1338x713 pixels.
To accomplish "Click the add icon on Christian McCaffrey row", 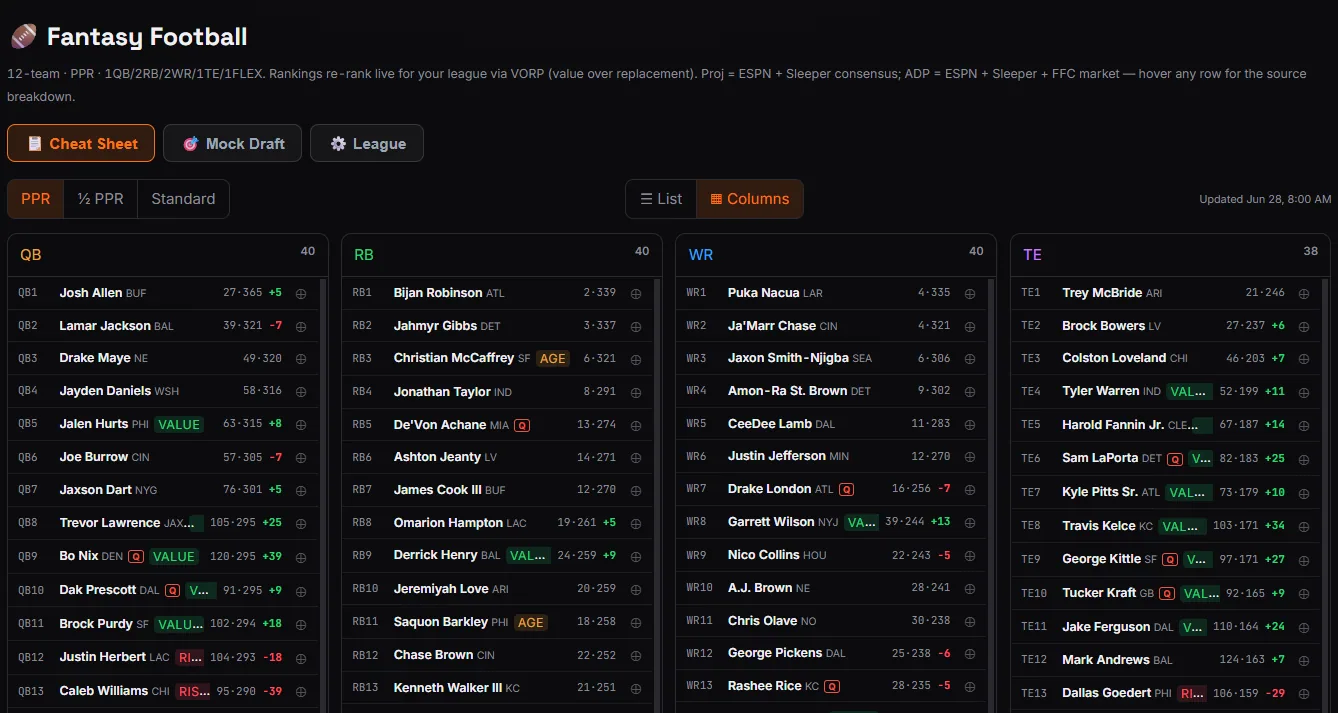I will tap(636, 359).
